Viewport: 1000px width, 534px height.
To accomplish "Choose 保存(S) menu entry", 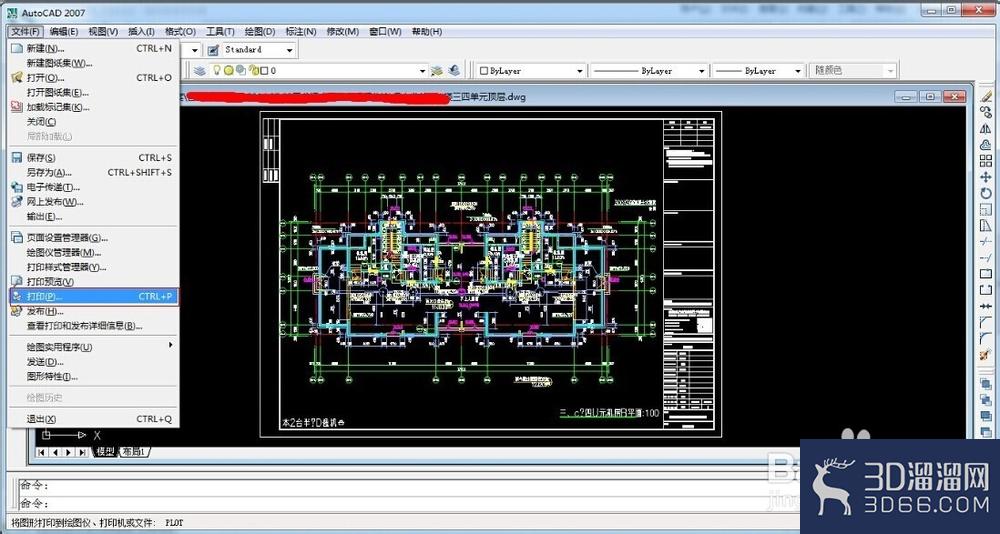I will click(92, 158).
